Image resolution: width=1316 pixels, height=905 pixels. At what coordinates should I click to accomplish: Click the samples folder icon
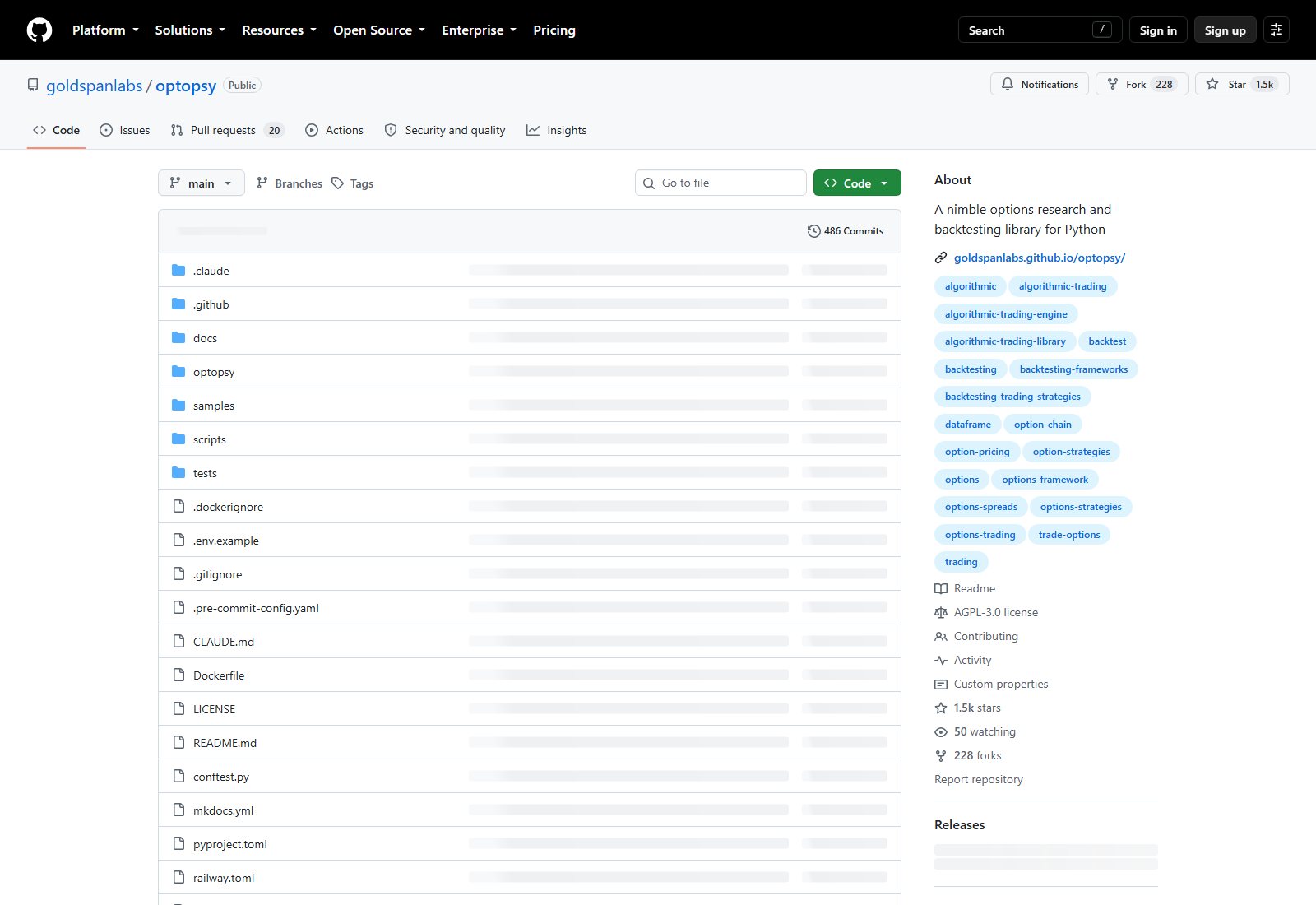(178, 405)
